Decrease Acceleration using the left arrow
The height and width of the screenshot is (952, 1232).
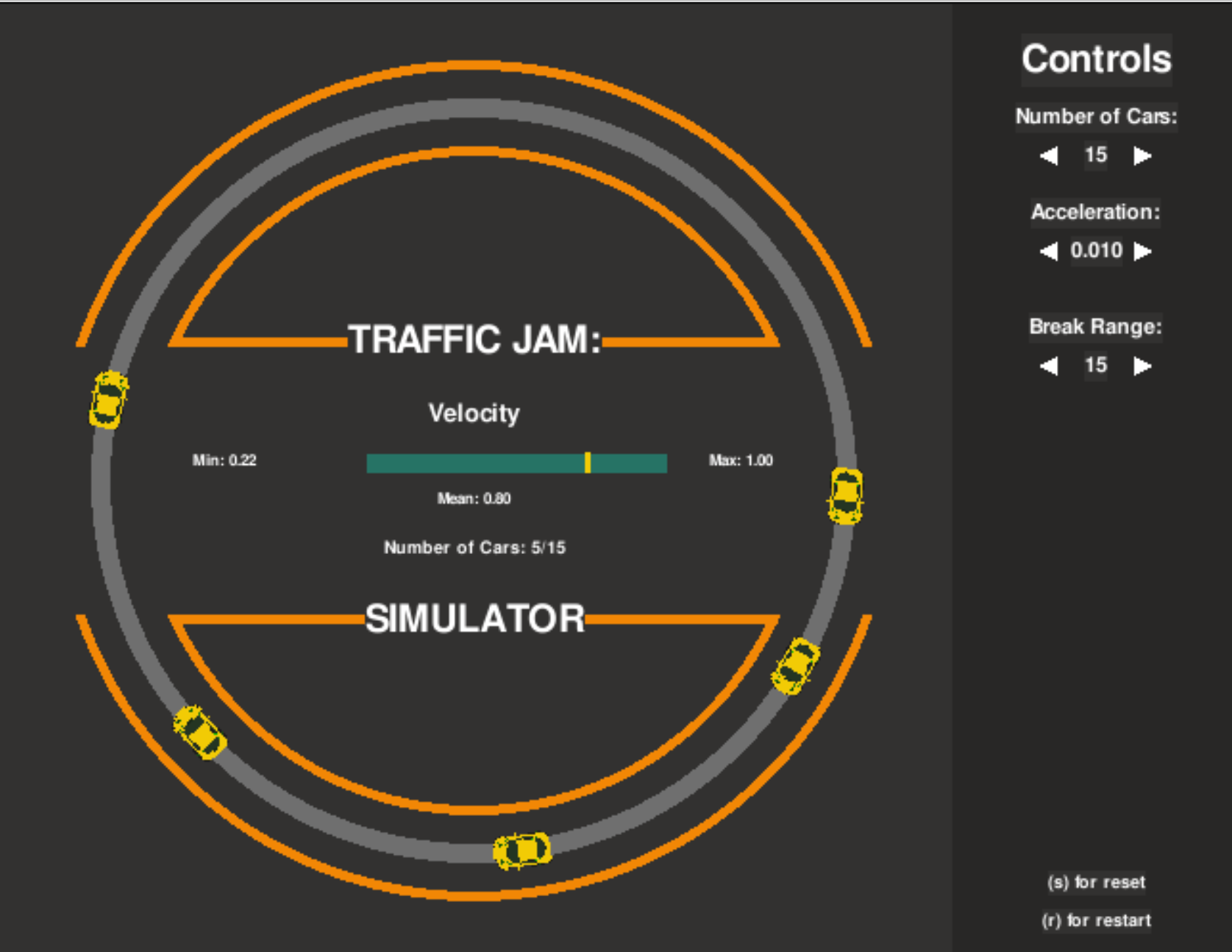coord(1049,252)
